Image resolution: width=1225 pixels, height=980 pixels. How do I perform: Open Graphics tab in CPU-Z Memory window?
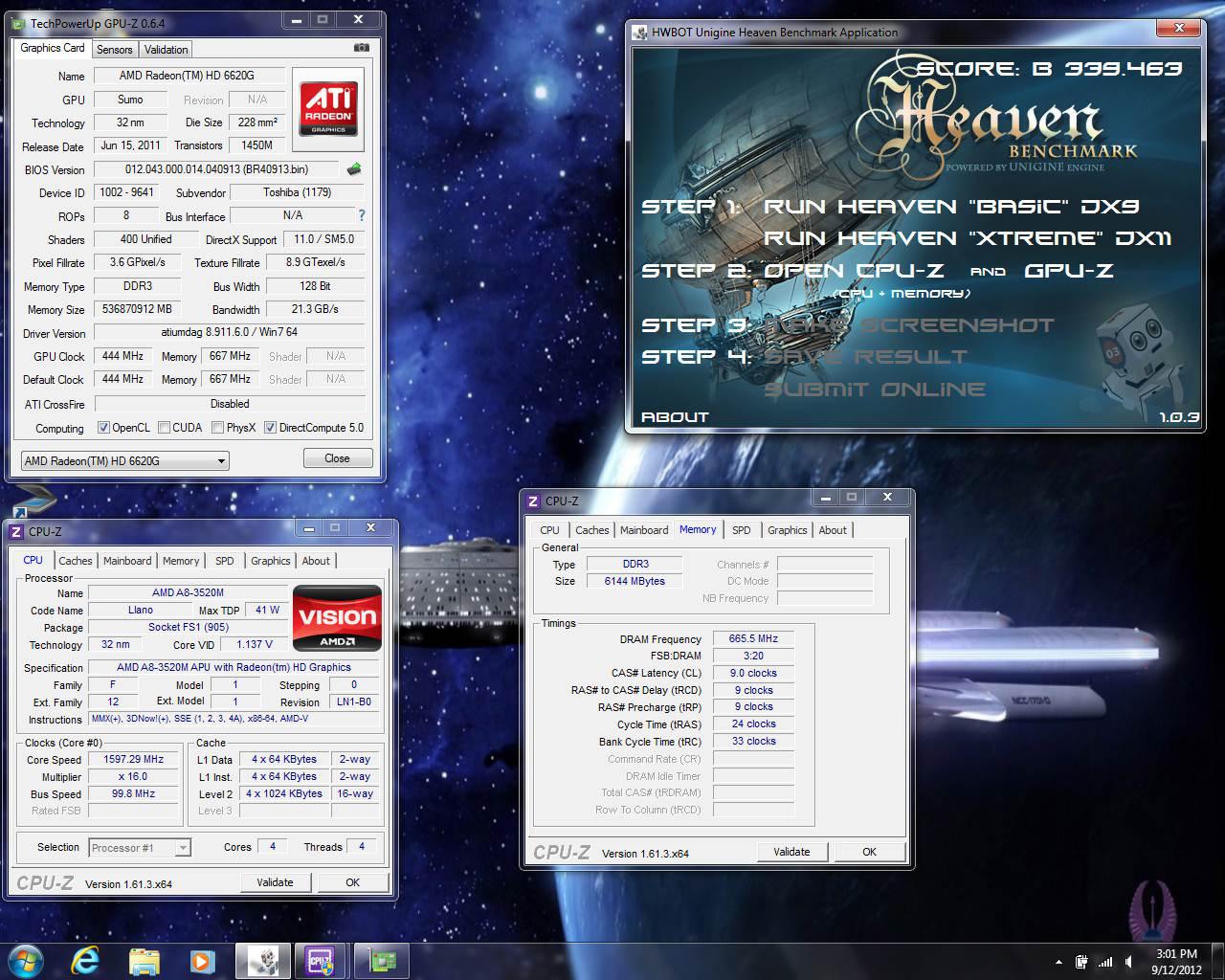(x=788, y=530)
